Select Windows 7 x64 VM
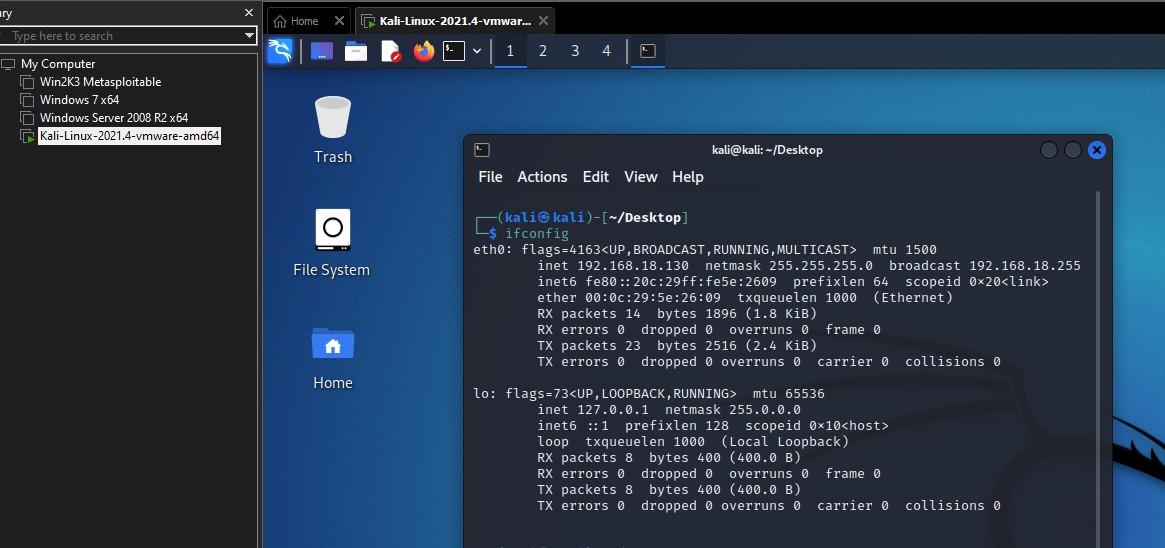This screenshot has height=548, width=1165. click(79, 100)
